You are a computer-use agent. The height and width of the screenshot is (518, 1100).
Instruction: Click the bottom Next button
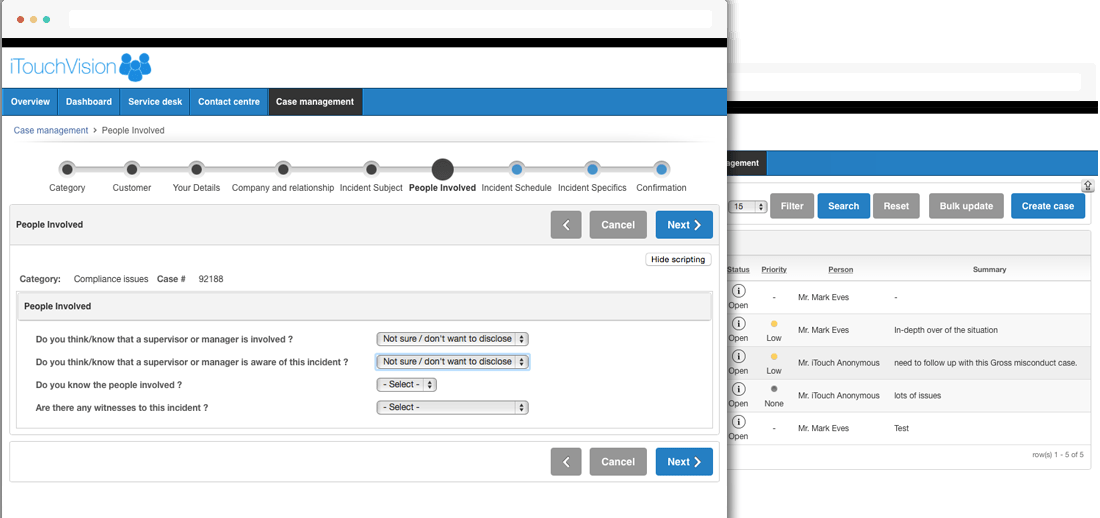pos(684,462)
